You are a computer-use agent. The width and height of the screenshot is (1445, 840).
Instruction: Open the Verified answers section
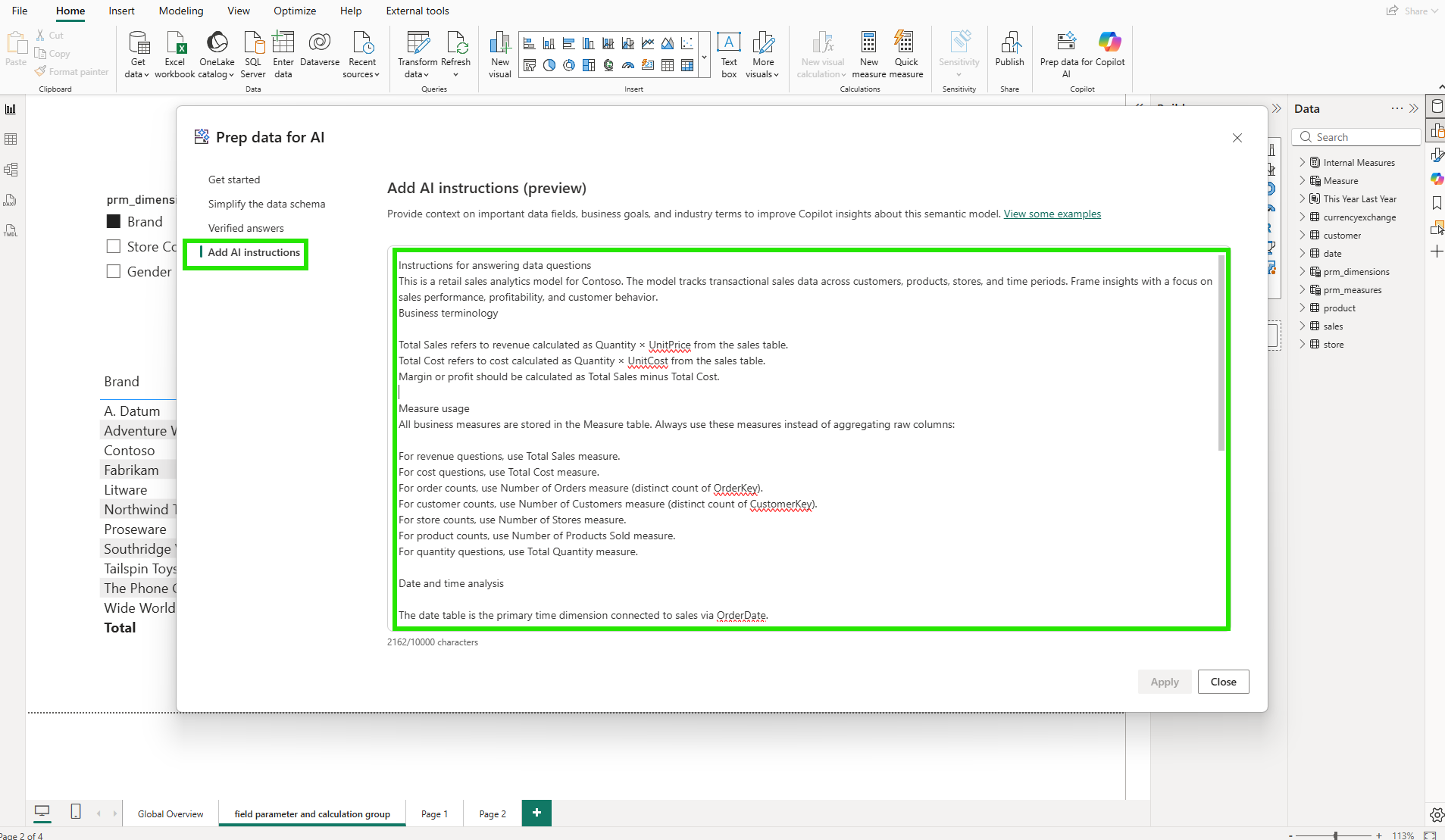(x=246, y=228)
